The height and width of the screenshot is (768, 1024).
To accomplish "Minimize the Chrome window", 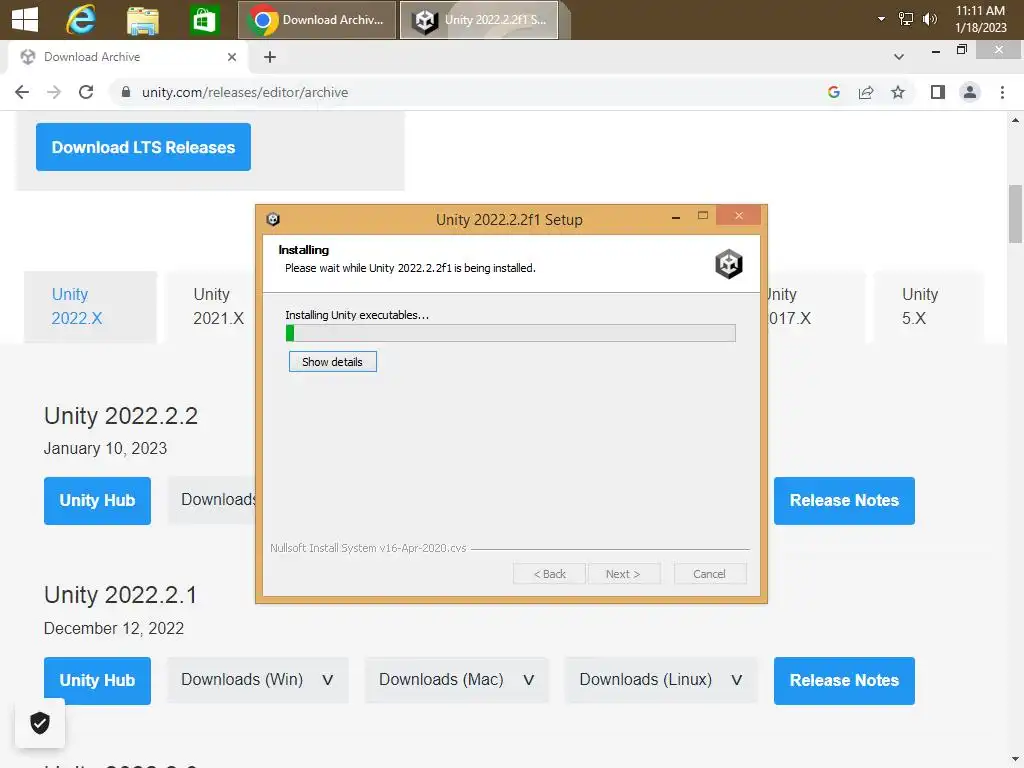I will coord(935,50).
